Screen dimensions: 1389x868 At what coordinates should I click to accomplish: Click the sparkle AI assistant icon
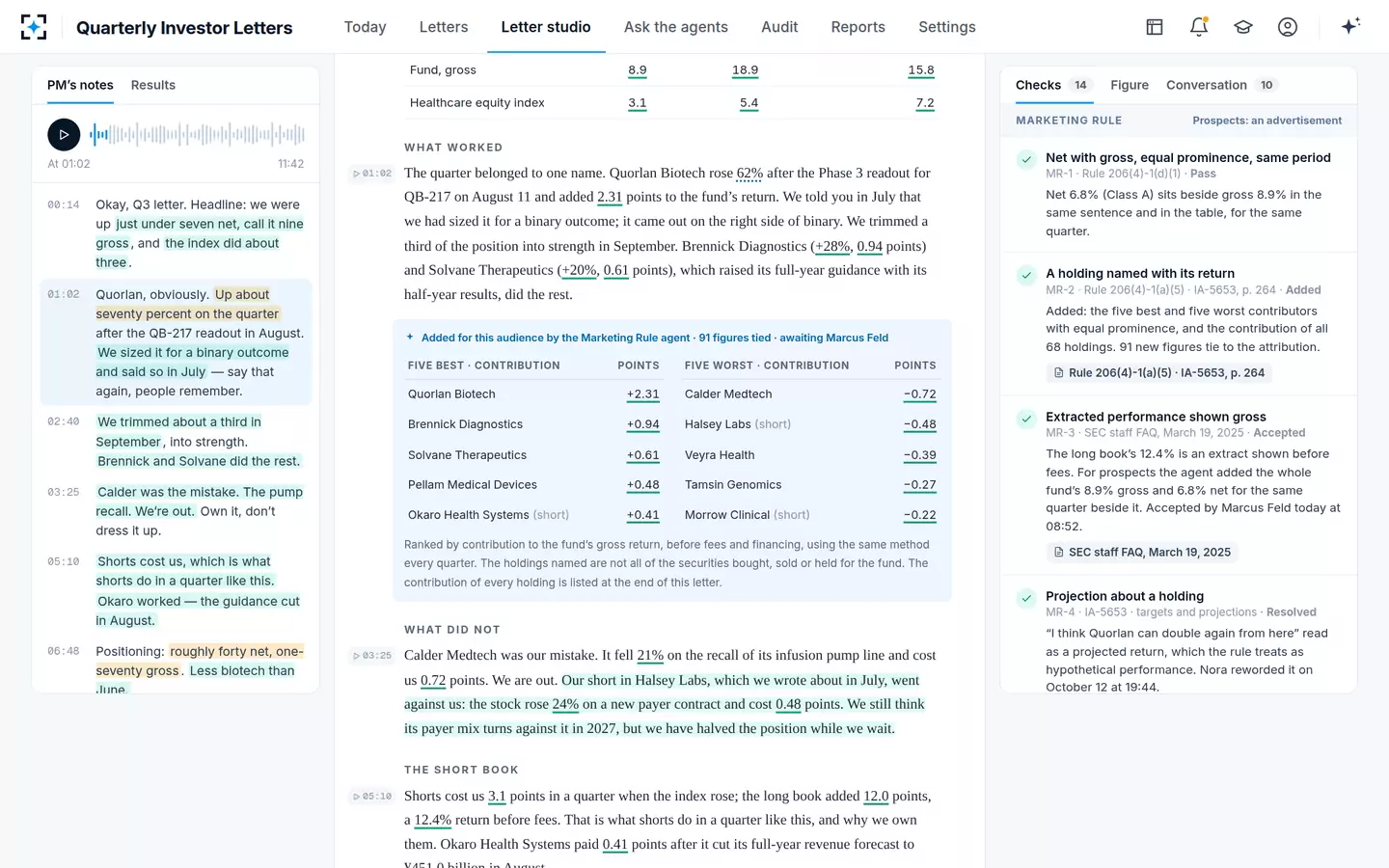(1350, 26)
